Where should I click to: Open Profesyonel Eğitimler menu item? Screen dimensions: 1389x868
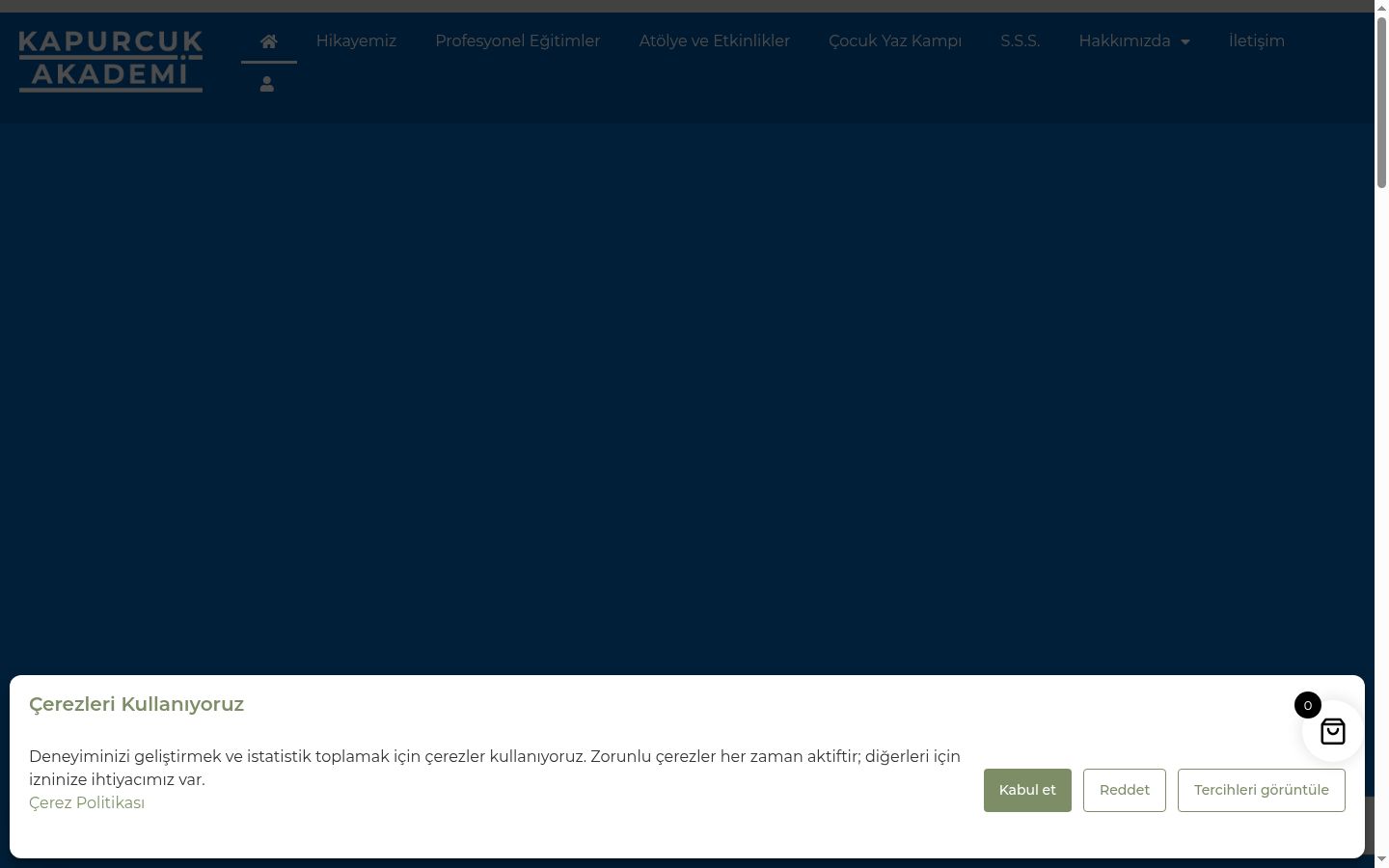tap(517, 41)
